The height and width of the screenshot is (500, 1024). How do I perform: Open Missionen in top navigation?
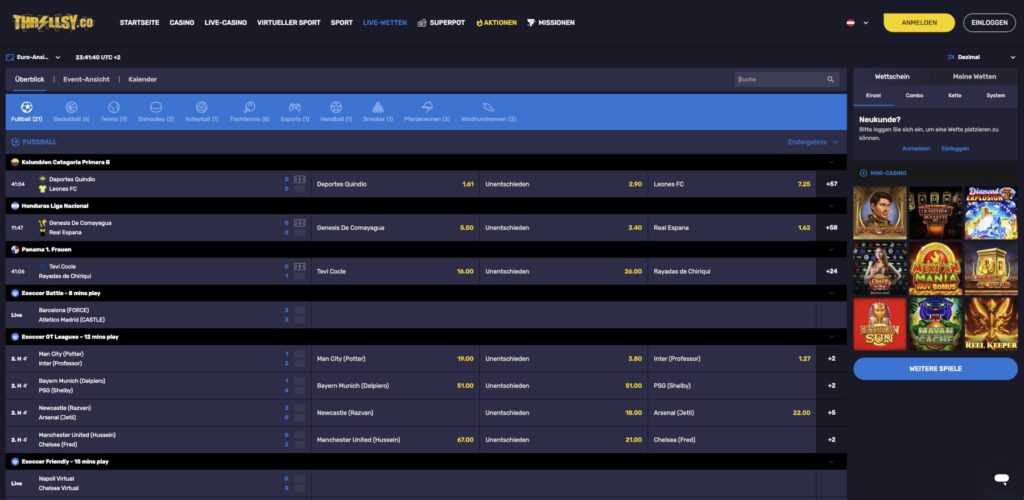coord(551,23)
